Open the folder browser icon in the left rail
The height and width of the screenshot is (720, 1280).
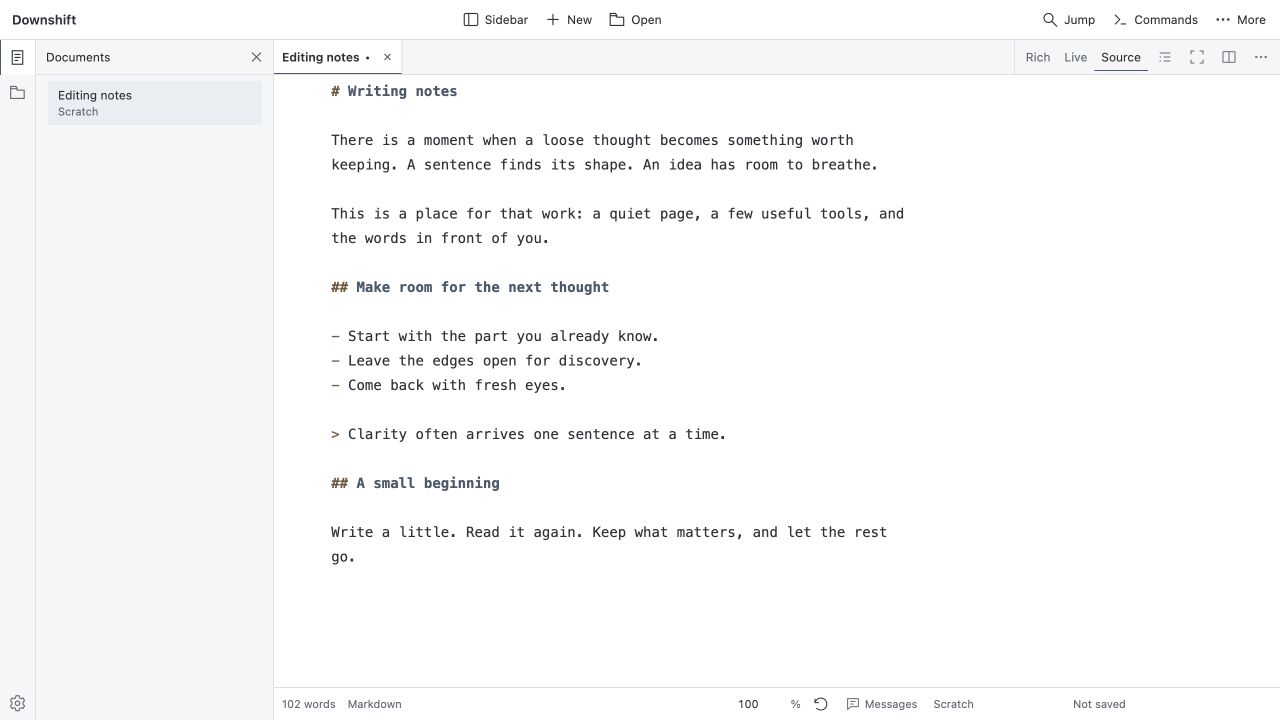pyautogui.click(x=17, y=93)
